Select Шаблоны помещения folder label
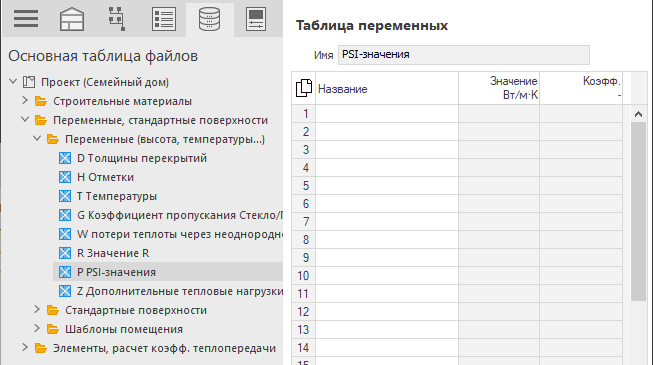The width and height of the screenshot is (653, 365). pyautogui.click(x=124, y=329)
